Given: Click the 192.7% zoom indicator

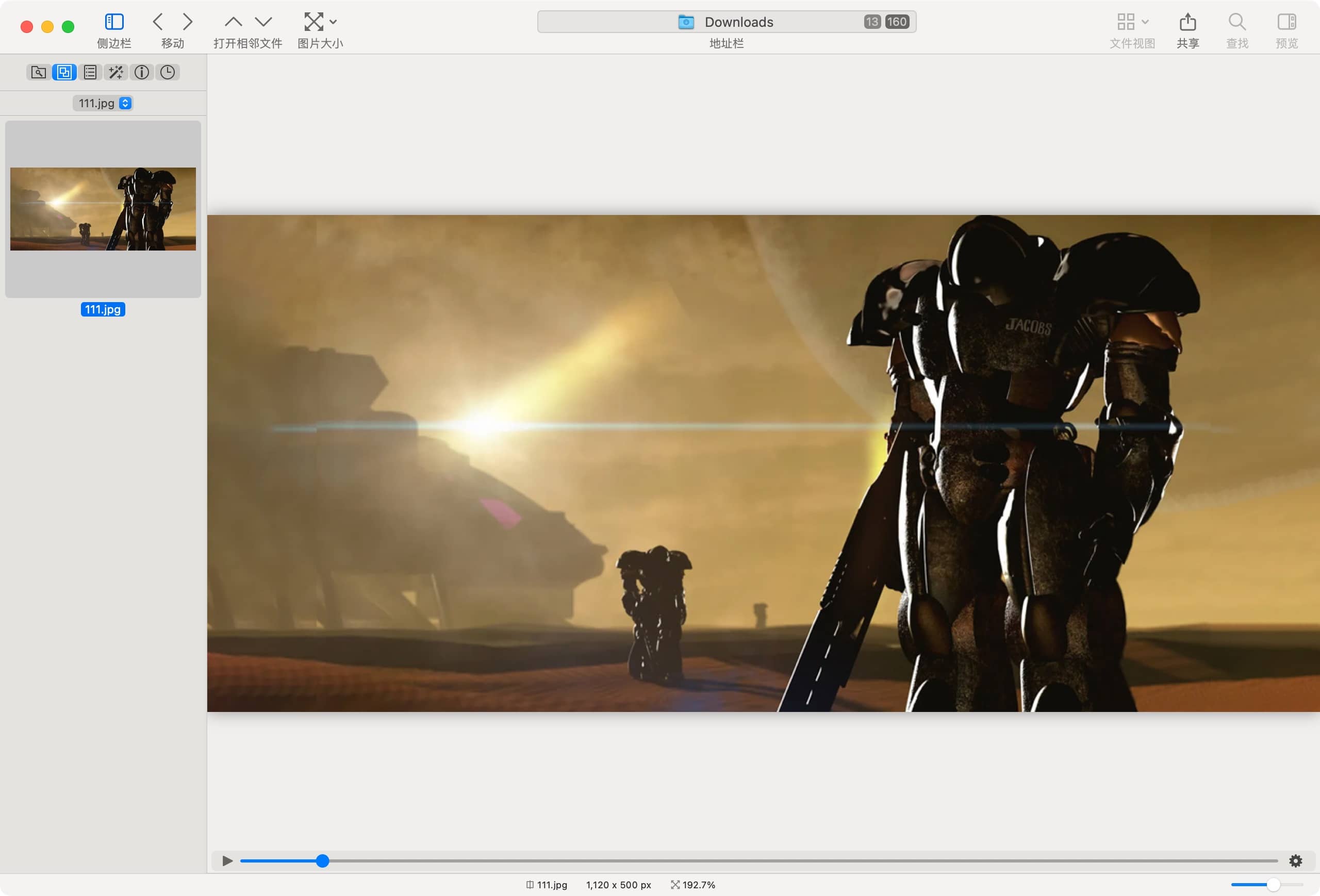Looking at the screenshot, I should tap(692, 885).
